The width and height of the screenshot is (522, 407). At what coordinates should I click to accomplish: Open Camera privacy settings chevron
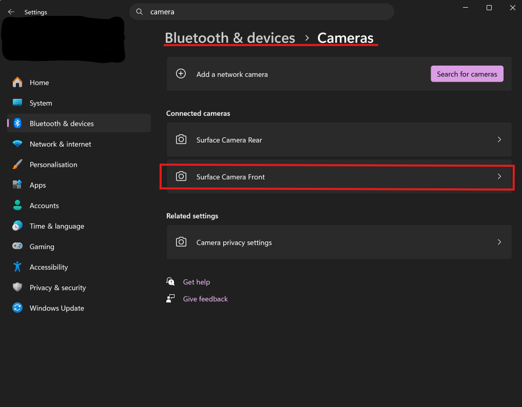[499, 242]
